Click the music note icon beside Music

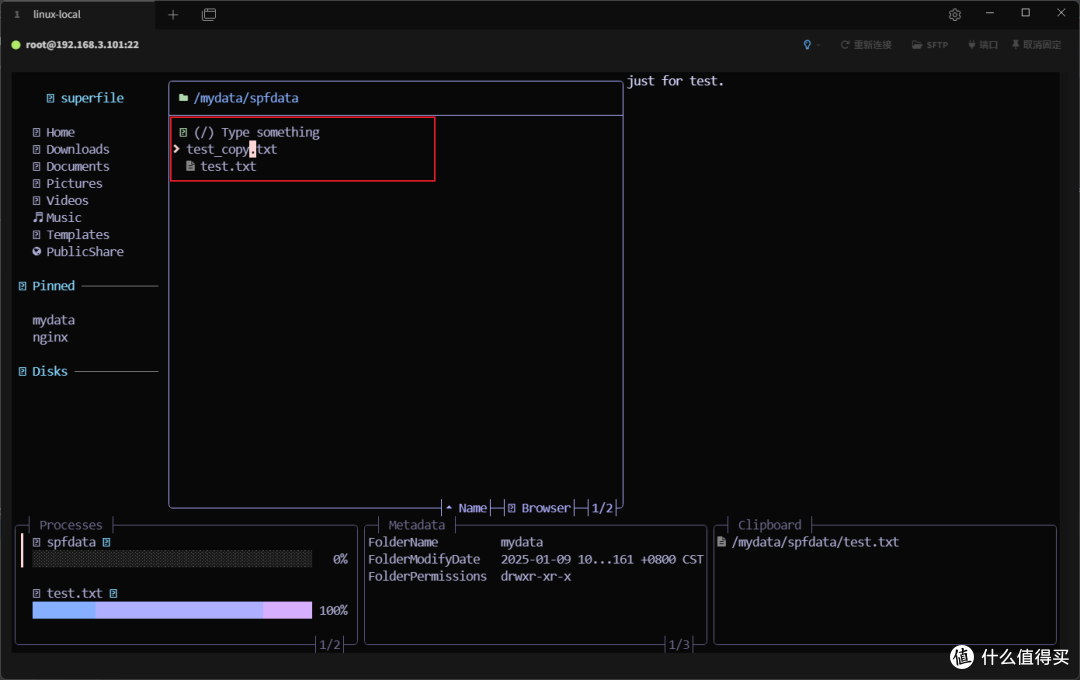tap(38, 217)
